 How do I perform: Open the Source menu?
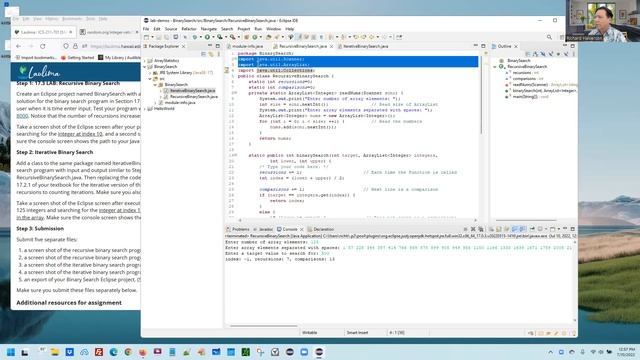point(171,29)
